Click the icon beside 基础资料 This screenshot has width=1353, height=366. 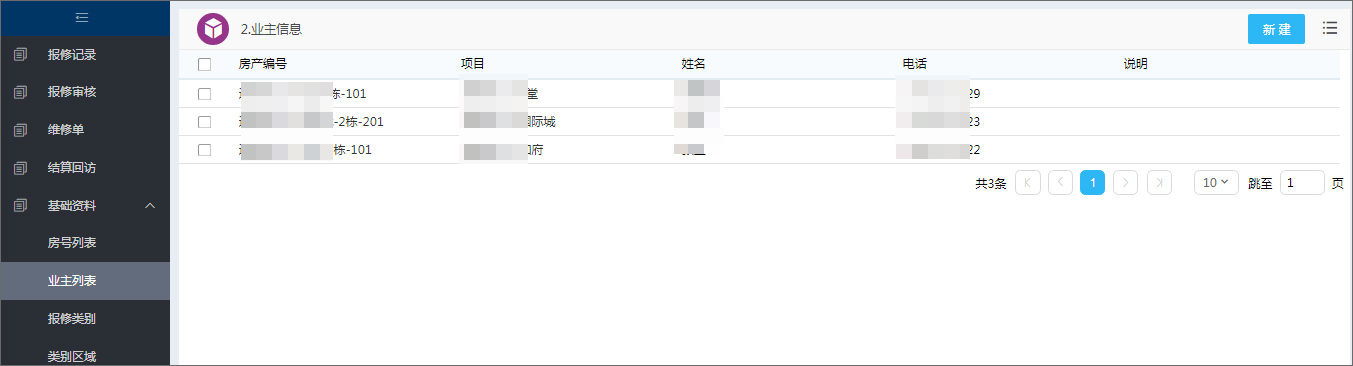point(21,206)
